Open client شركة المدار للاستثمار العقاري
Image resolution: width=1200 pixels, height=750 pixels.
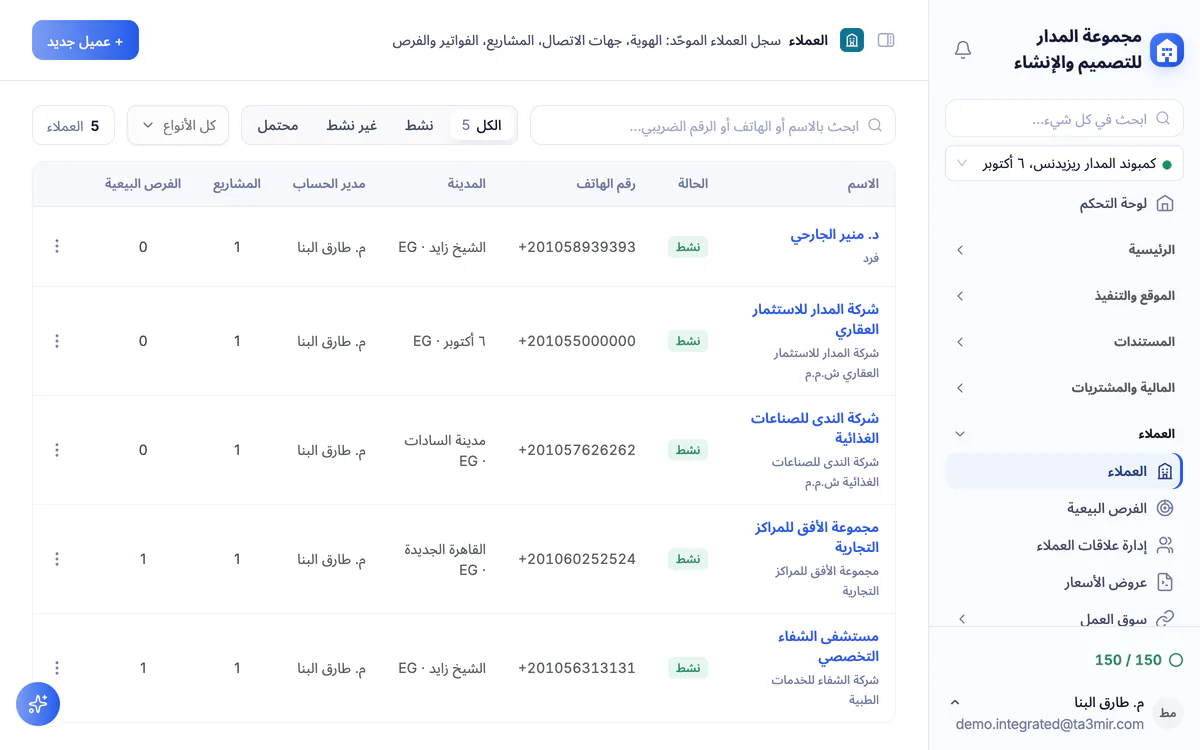point(816,319)
